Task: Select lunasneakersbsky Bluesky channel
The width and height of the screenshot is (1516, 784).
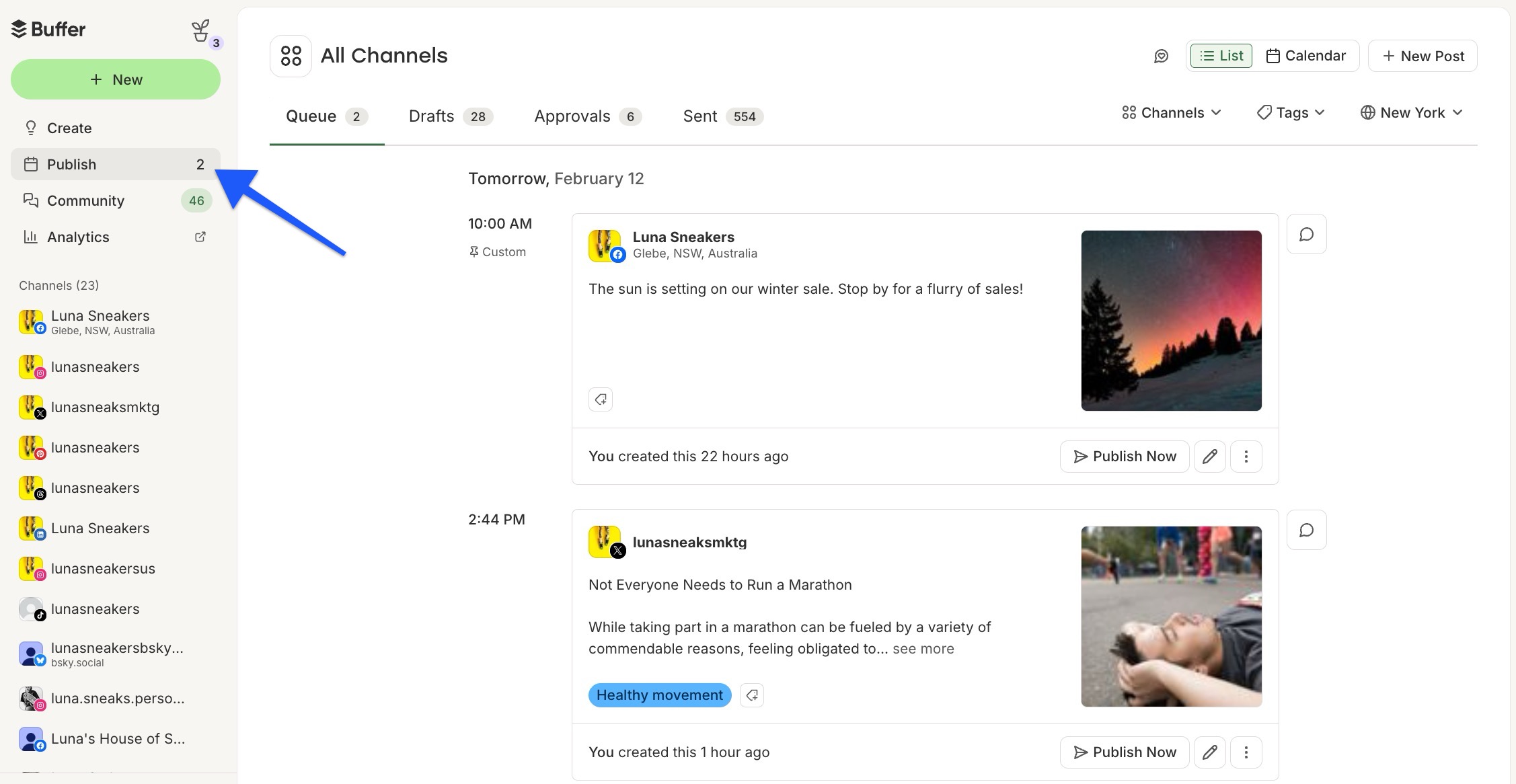Action: tap(116, 654)
